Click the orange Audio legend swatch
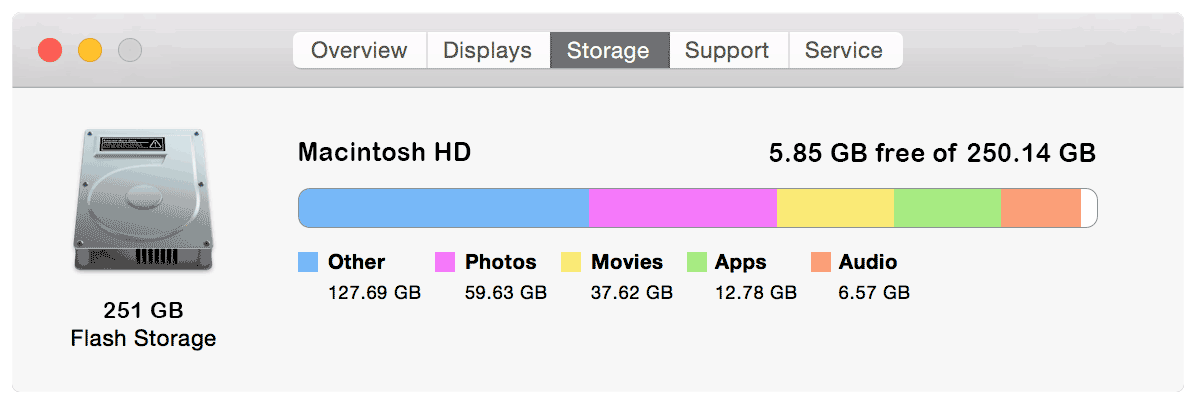Screen dimensions: 1196x400 tap(821, 262)
